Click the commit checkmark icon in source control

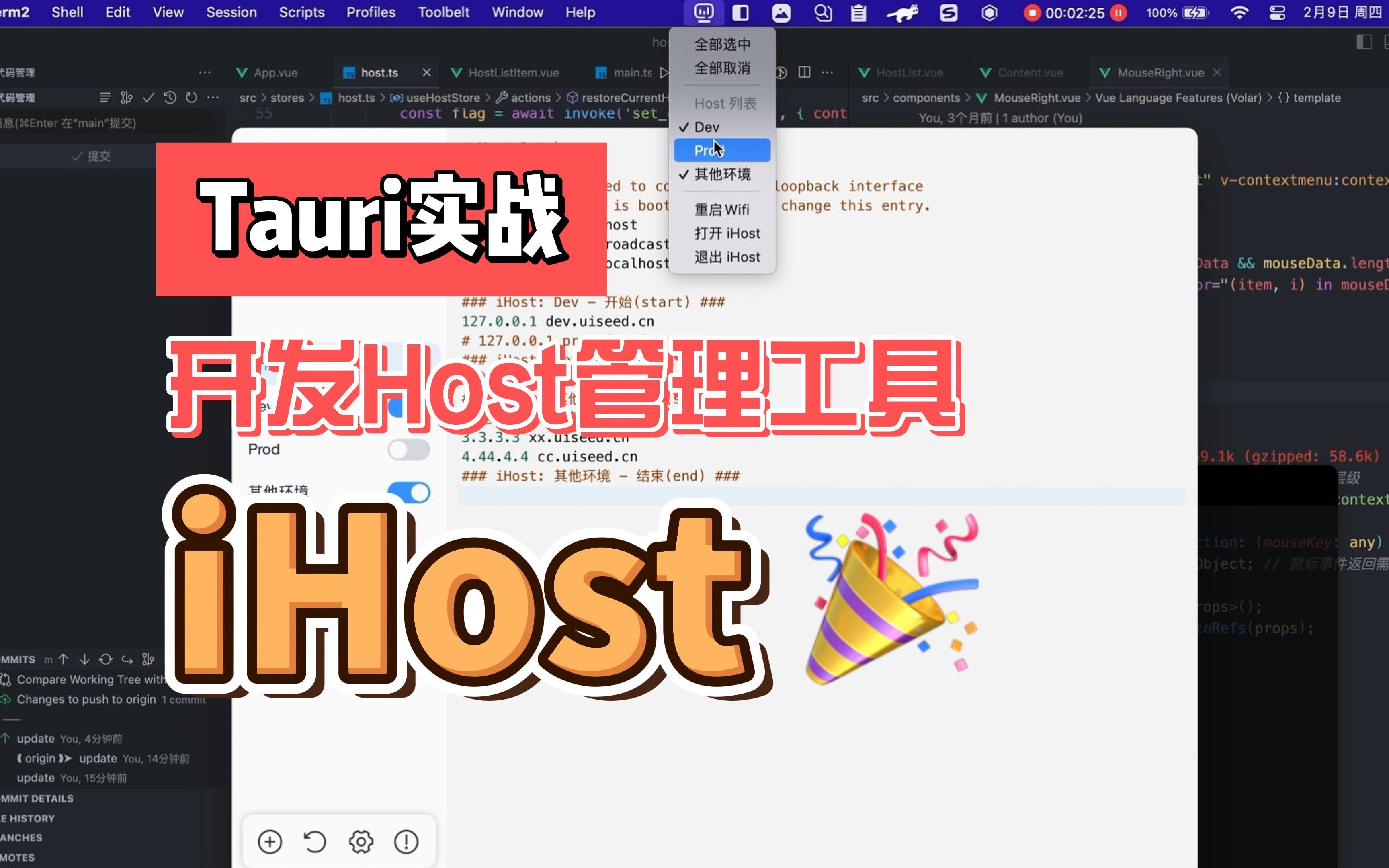pyautogui.click(x=149, y=98)
